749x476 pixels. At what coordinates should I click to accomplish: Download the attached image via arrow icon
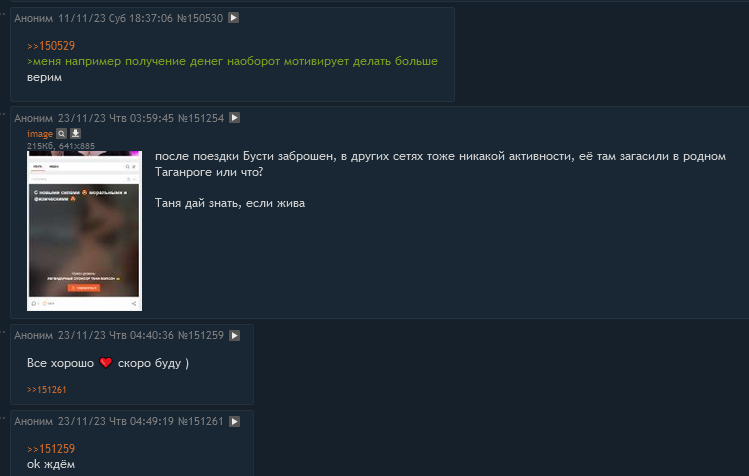coord(75,133)
